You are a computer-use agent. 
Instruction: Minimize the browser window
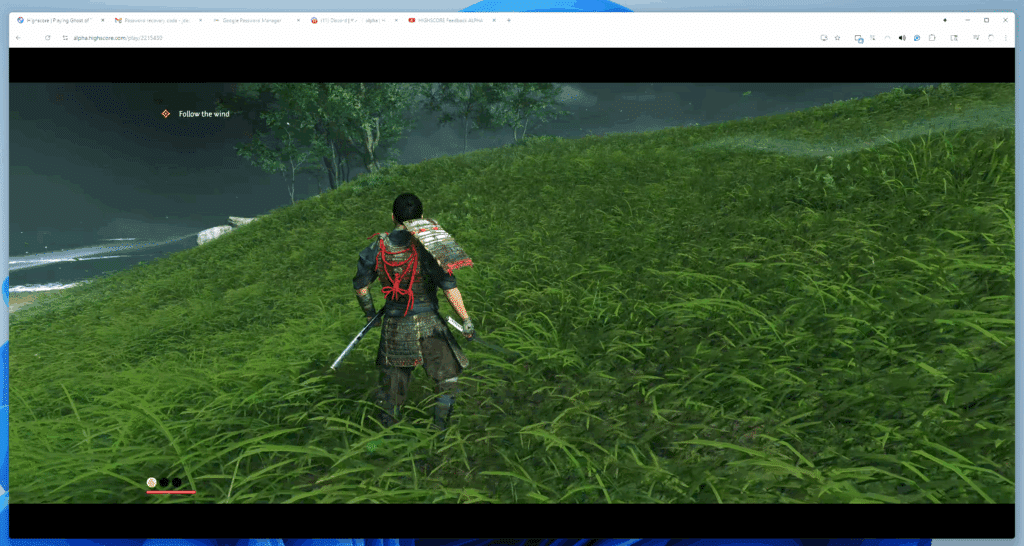click(x=968, y=20)
